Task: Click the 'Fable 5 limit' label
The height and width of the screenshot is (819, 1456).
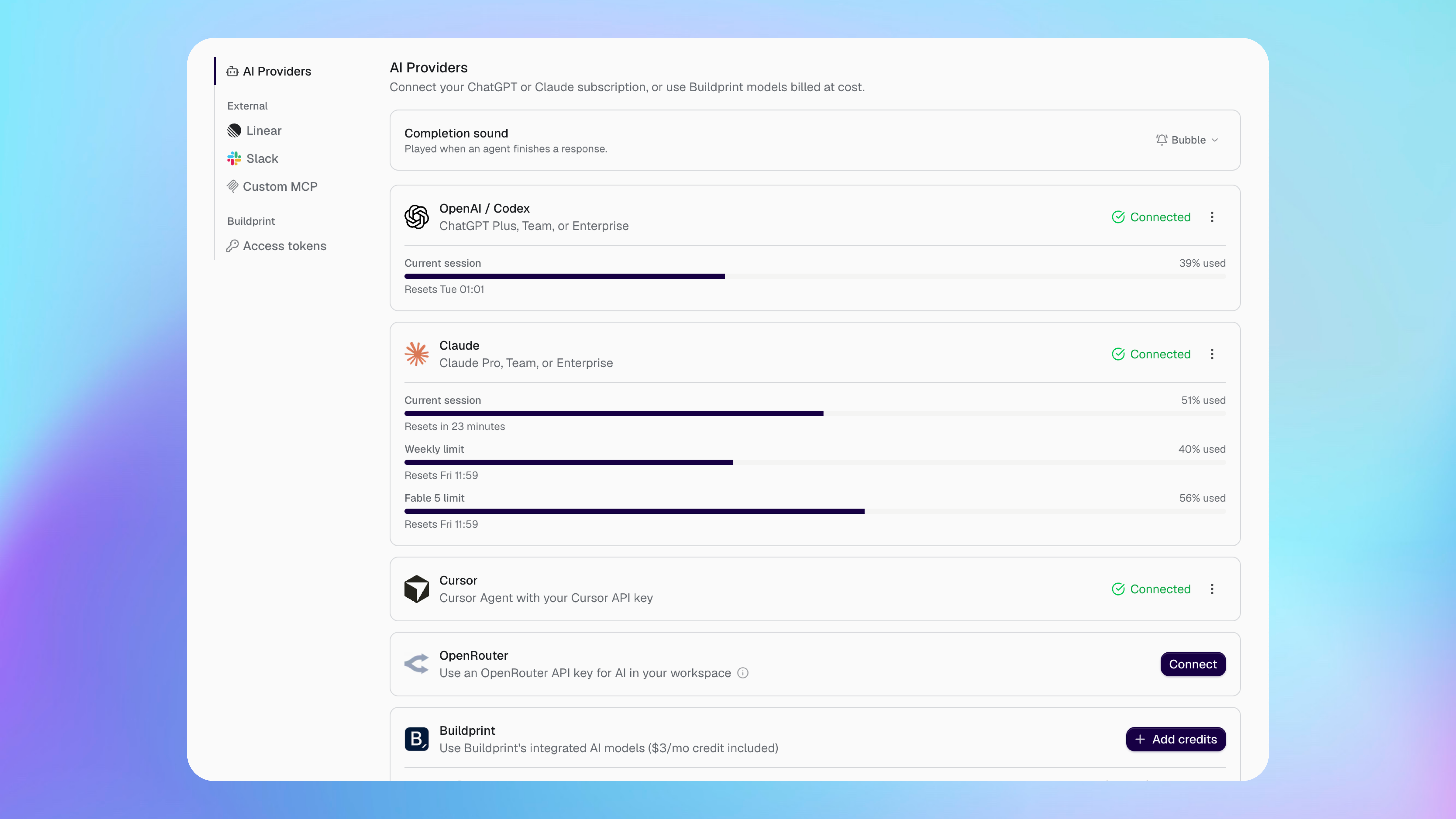Action: [x=434, y=498]
